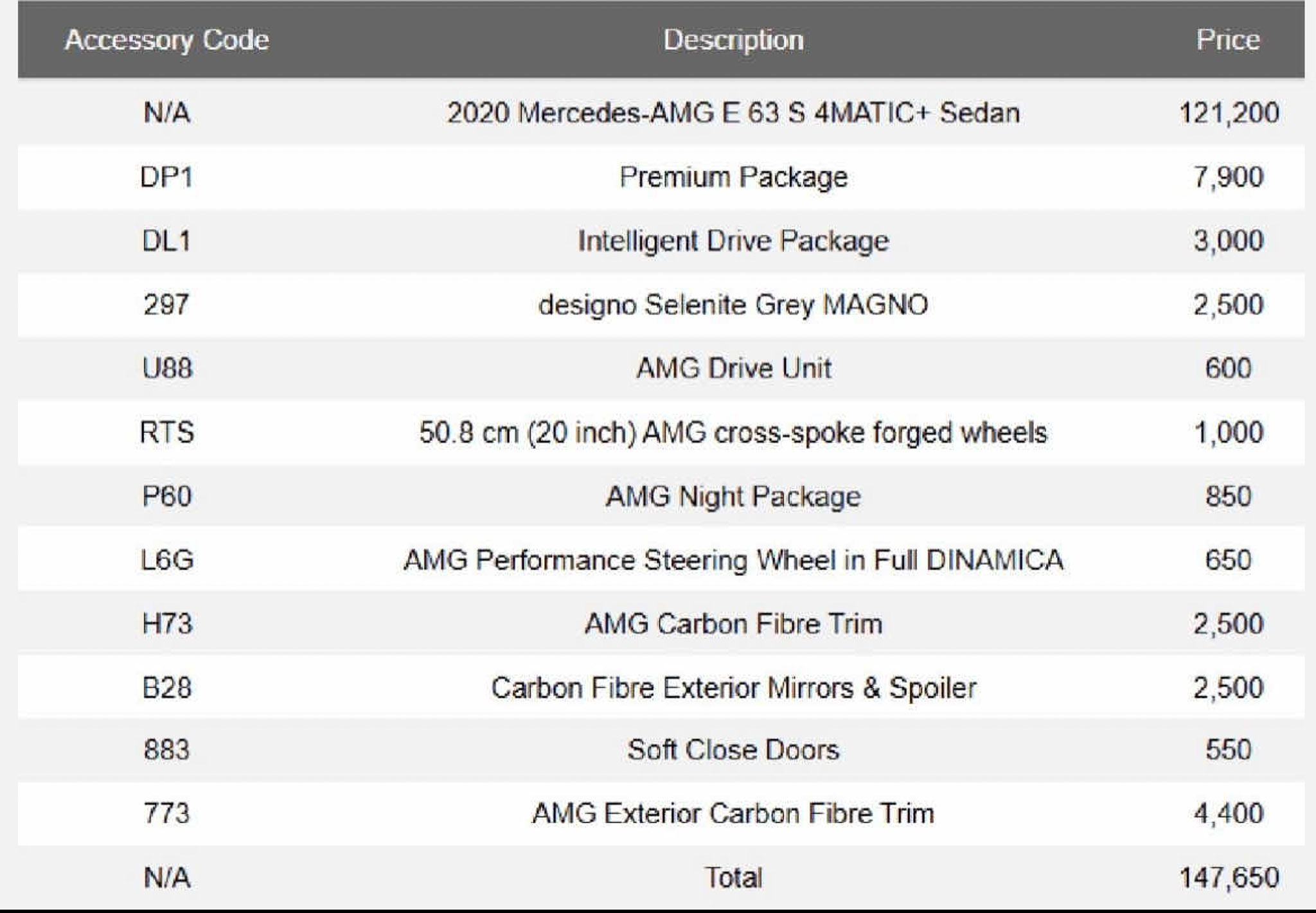The image size is (1316, 913).
Task: Click the Soft Close Doors entry
Action: (x=733, y=750)
